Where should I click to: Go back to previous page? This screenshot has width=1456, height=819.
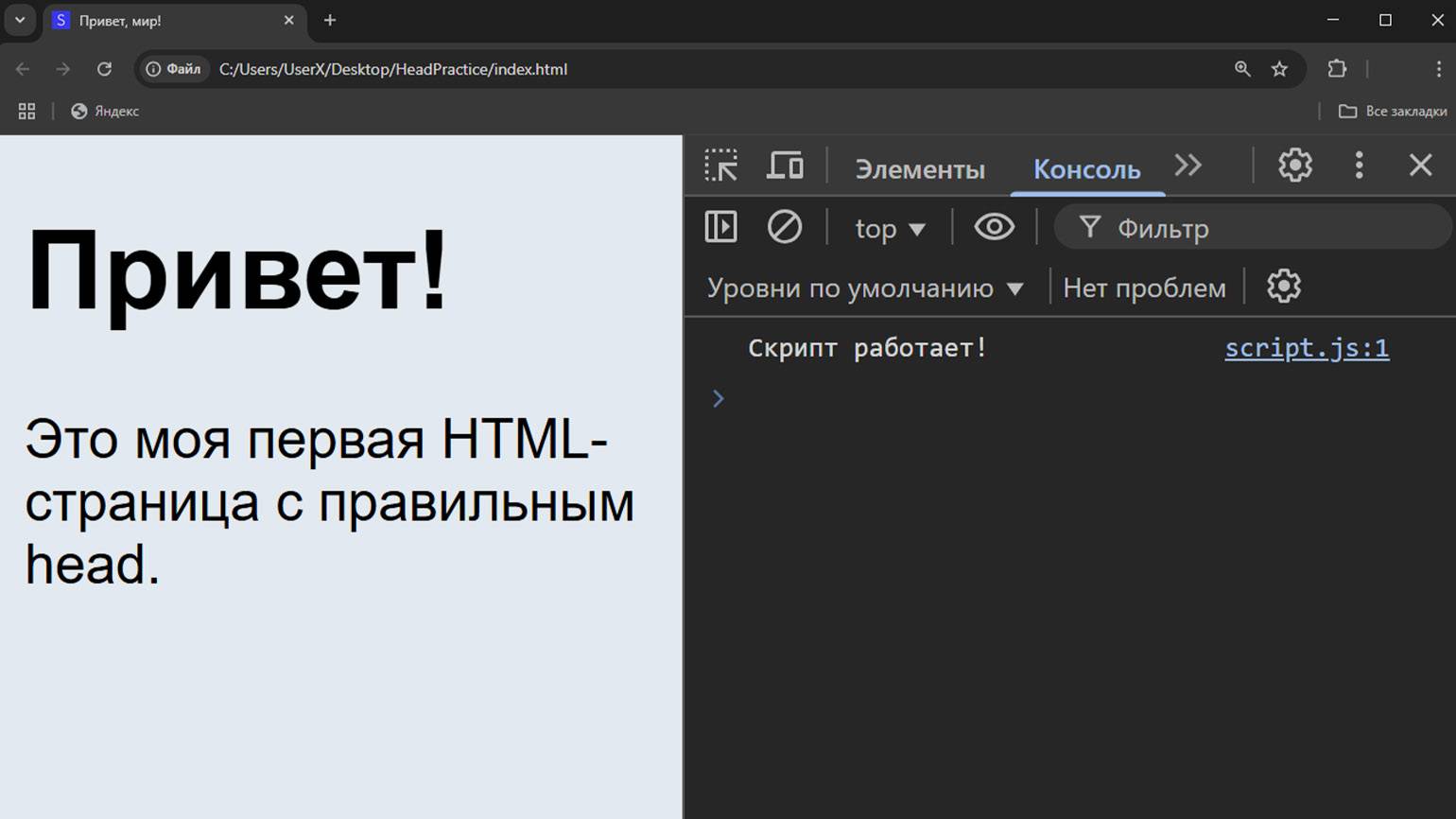click(23, 69)
